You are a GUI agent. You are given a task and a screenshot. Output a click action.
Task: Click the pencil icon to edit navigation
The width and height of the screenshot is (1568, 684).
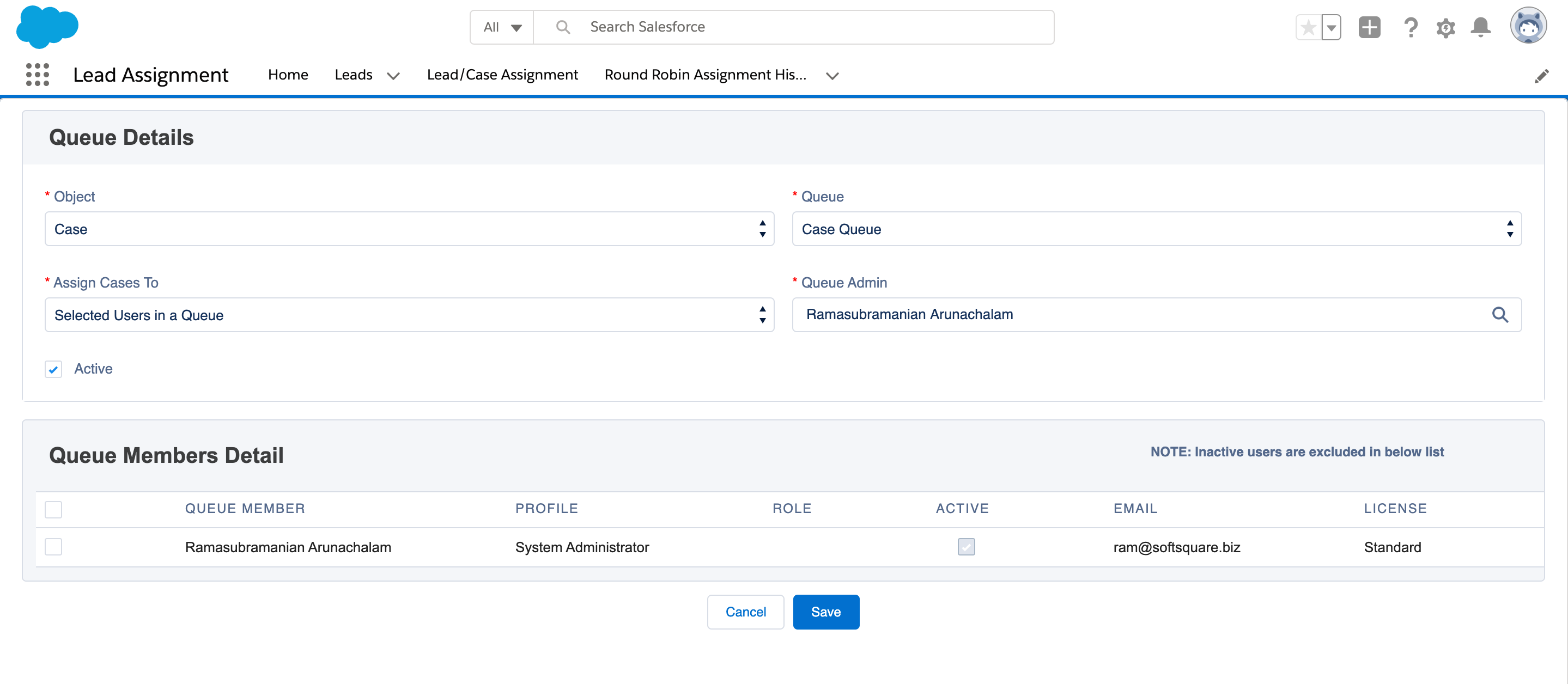coord(1542,76)
